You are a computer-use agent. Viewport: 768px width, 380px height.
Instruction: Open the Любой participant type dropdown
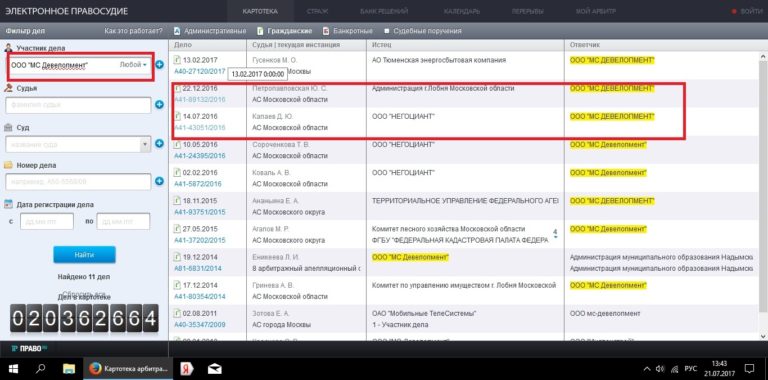tap(133, 65)
